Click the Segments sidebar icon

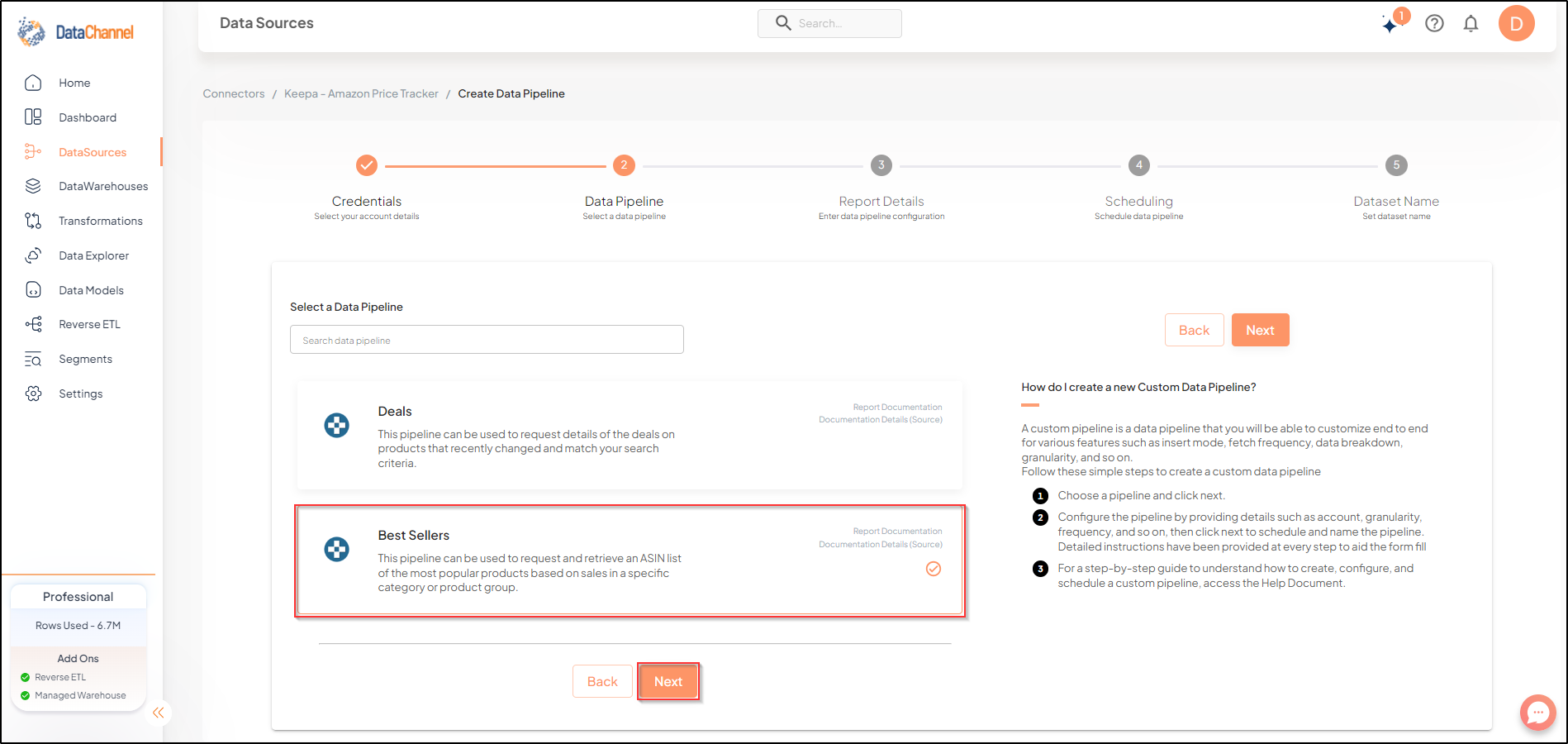click(33, 359)
